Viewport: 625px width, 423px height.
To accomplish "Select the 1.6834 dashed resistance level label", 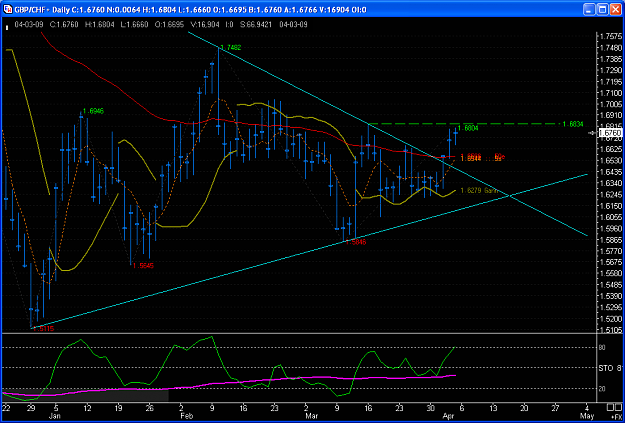I will click(x=573, y=124).
